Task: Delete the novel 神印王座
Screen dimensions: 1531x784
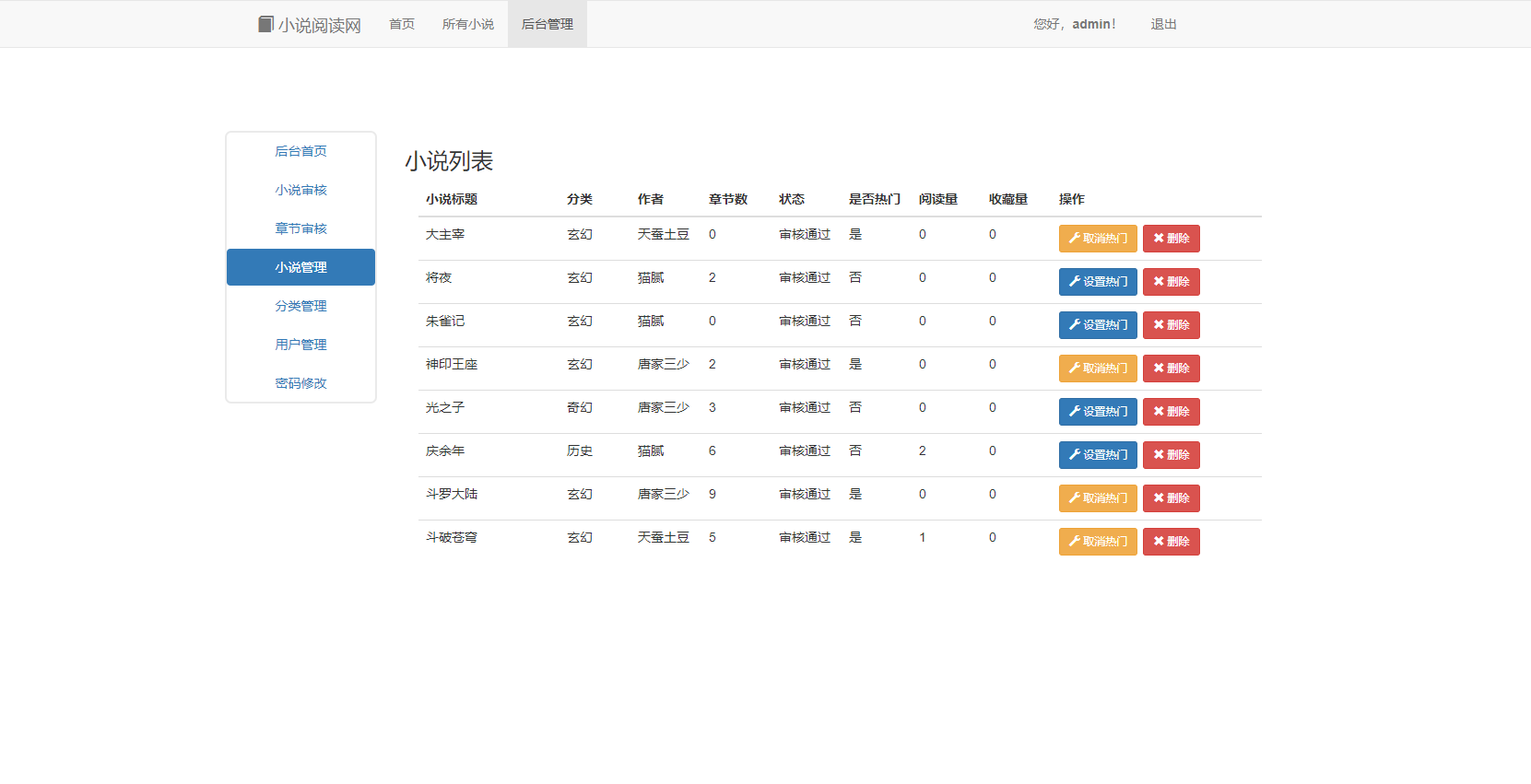Action: [1172, 369]
